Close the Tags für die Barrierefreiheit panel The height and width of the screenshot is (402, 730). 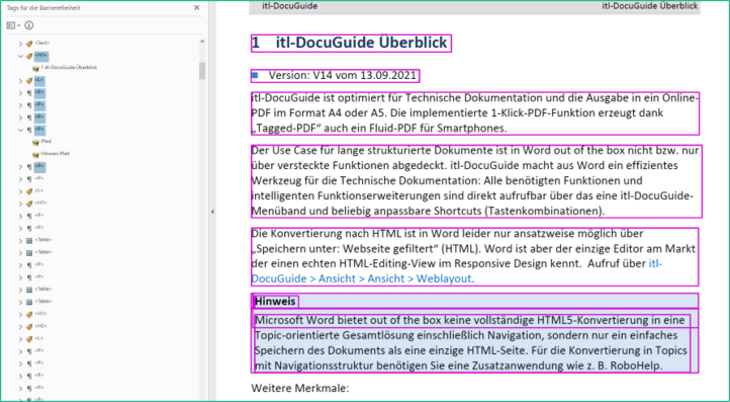click(196, 8)
